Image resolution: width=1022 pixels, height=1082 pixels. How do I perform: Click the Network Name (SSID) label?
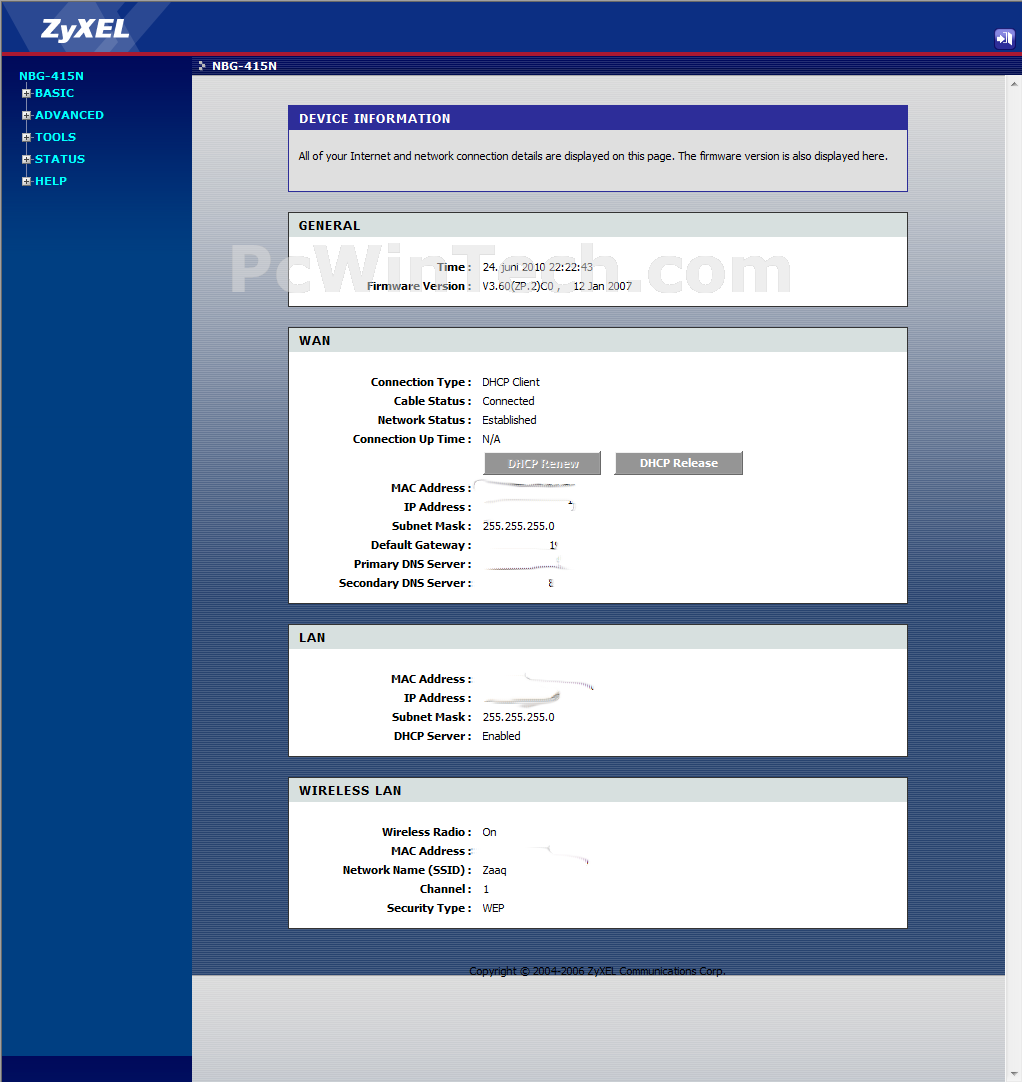tap(407, 870)
